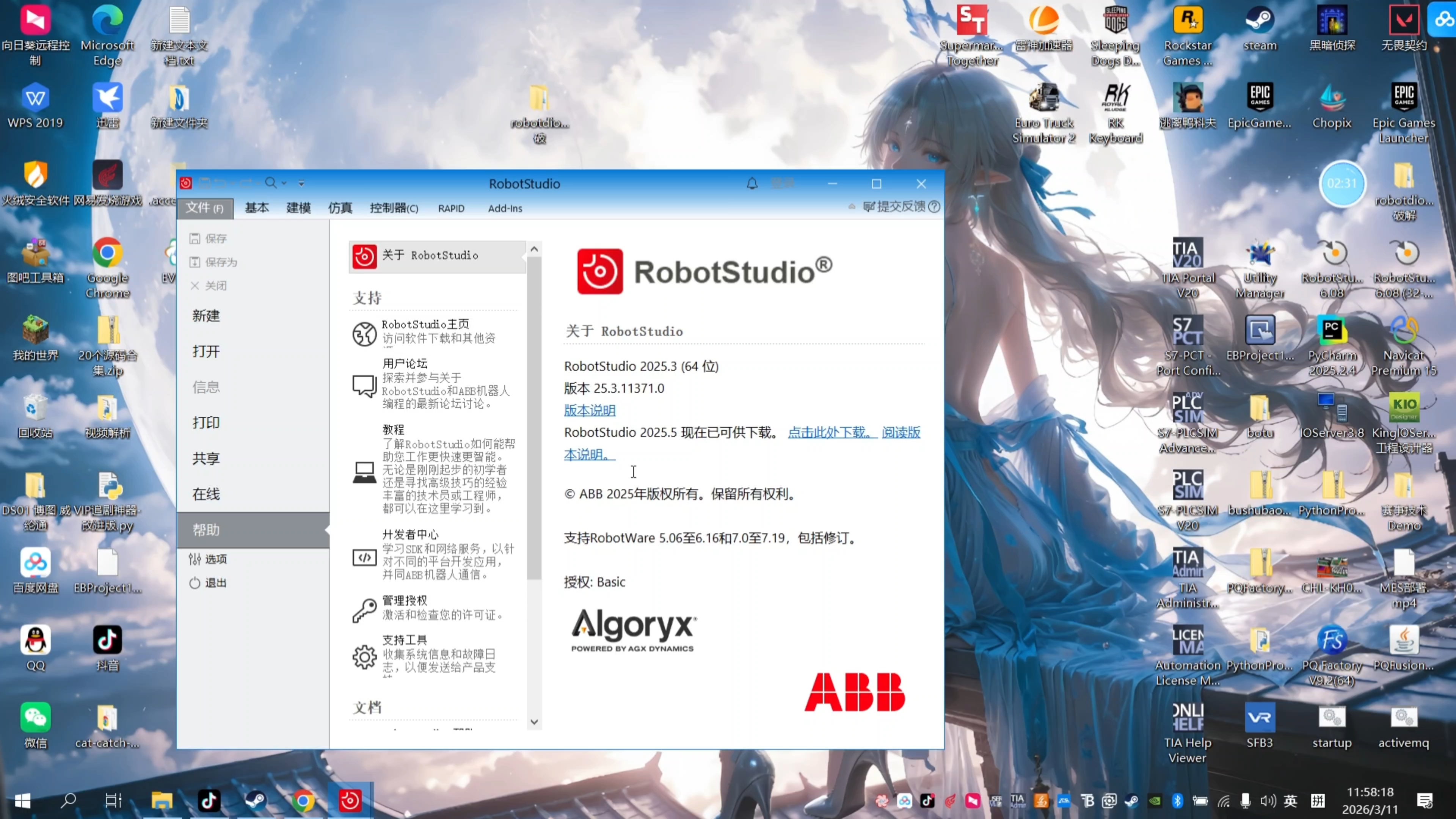This screenshot has width=1456, height=819.
Task: Open RobotStudio homepage globe icon
Action: [x=364, y=334]
